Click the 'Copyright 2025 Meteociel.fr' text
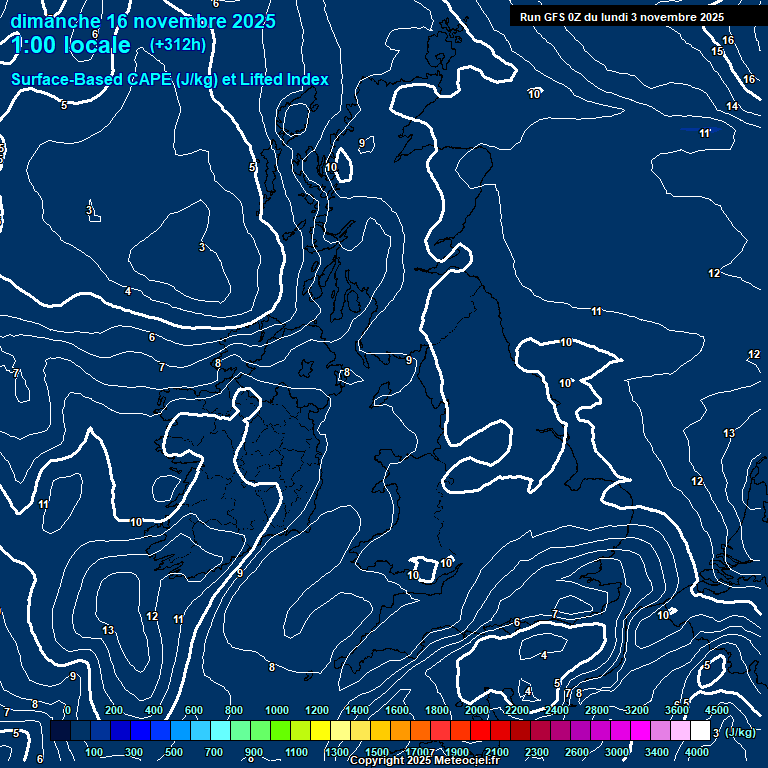768x768 pixels. 425,761
